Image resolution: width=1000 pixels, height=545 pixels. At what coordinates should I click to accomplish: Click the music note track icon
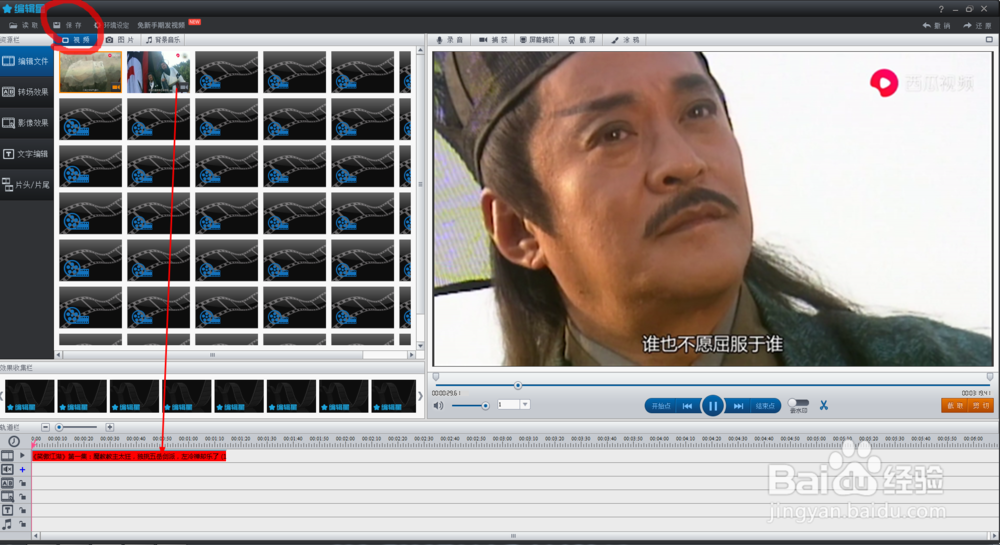pyautogui.click(x=7, y=524)
